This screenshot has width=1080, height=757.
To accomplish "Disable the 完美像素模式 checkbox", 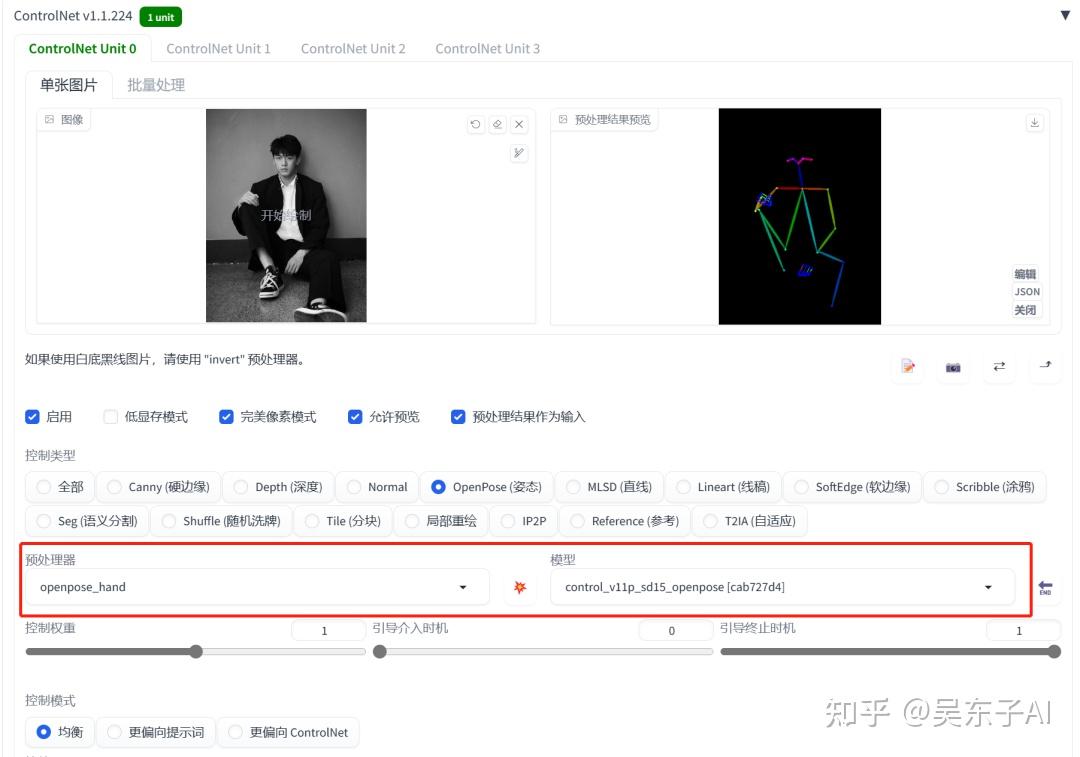I will [226, 416].
